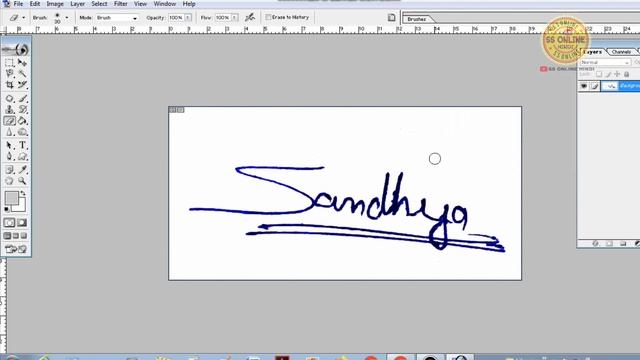Screen dimensions: 640x360
Task: Select the Crop tool
Action: [x=9, y=85]
